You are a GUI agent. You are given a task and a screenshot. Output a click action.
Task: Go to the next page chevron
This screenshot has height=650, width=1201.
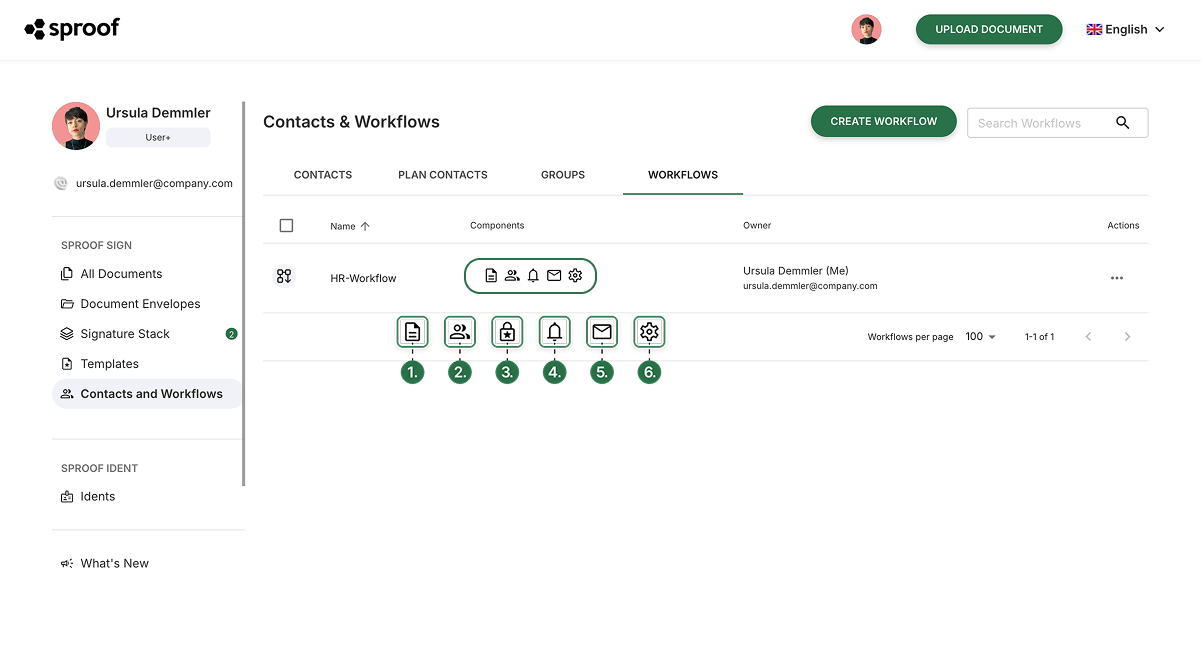point(1127,337)
